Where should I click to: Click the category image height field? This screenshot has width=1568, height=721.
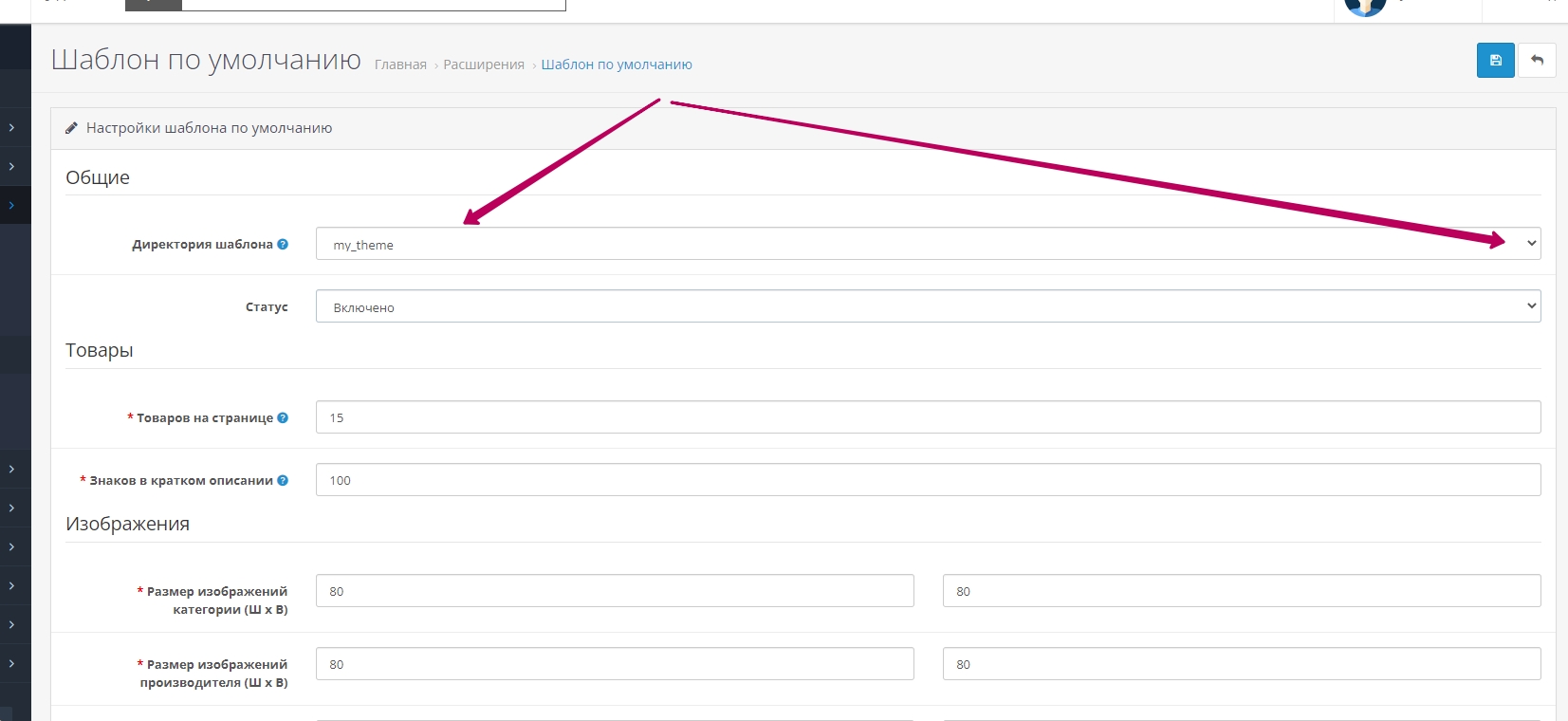(1241, 591)
